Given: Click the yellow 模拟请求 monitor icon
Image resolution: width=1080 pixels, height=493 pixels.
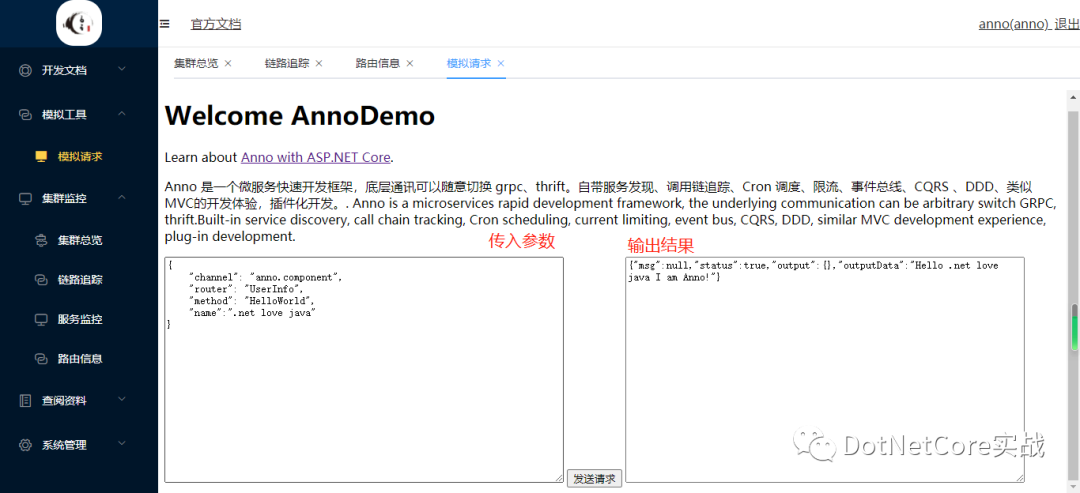Looking at the screenshot, I should [x=41, y=156].
